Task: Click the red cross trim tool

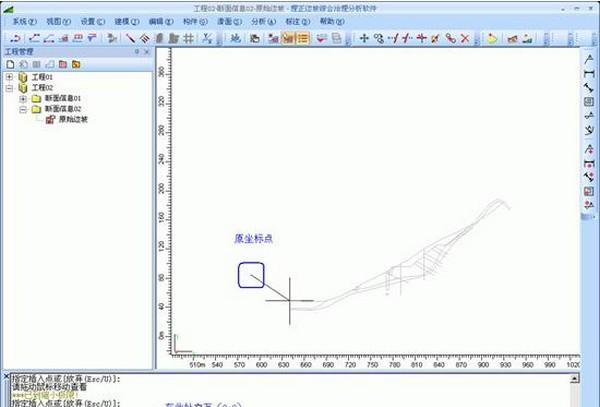Action: (x=421, y=38)
